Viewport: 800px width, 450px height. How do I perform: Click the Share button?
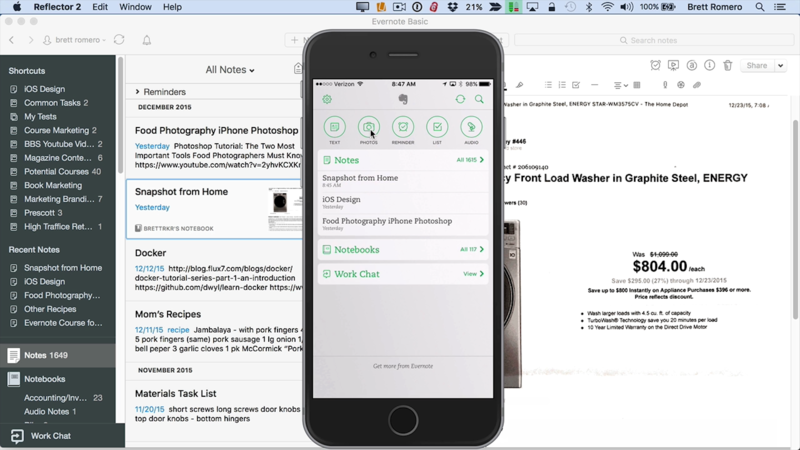click(757, 65)
